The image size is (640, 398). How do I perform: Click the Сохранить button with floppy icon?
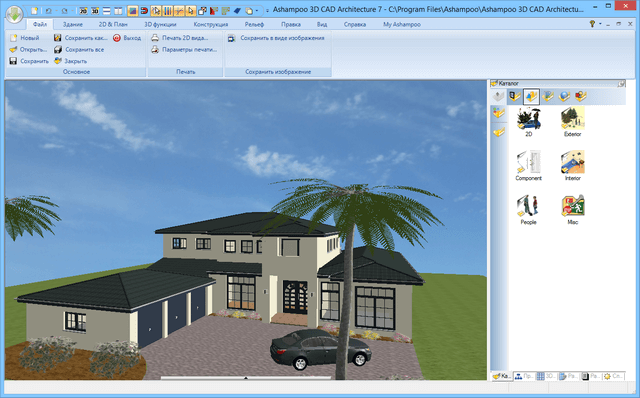(29, 61)
